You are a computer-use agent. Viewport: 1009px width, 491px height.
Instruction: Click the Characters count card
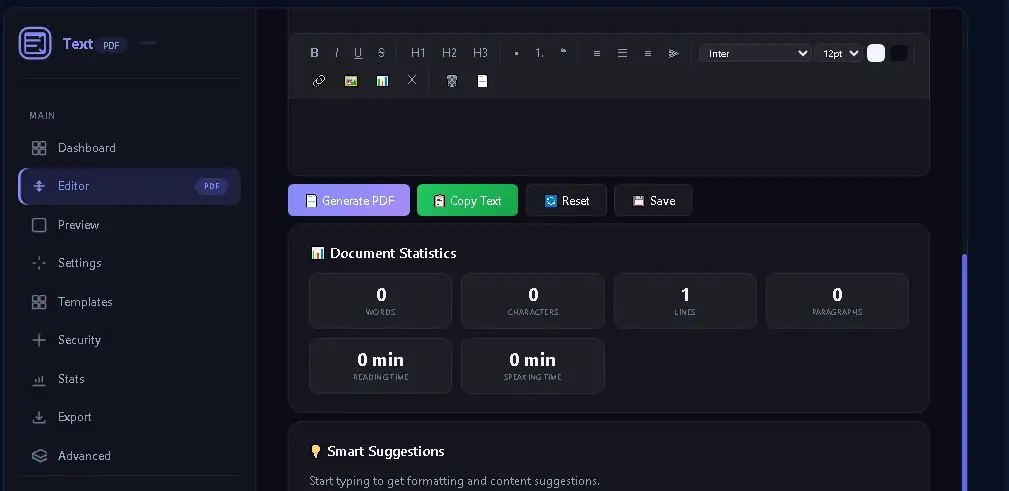pyautogui.click(x=533, y=301)
